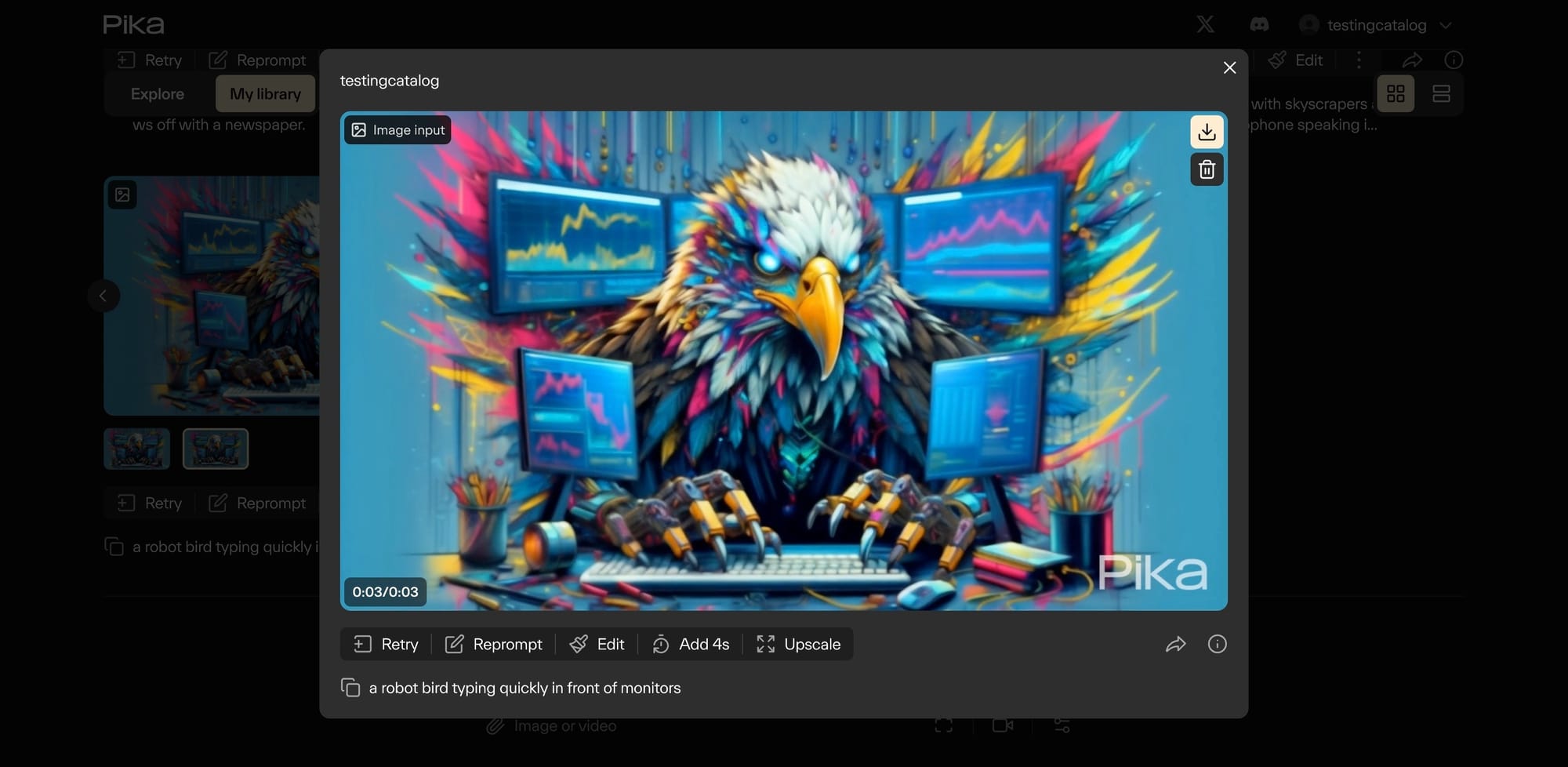Download the eagle video from the modal
This screenshot has height=767, width=1568.
click(x=1207, y=132)
